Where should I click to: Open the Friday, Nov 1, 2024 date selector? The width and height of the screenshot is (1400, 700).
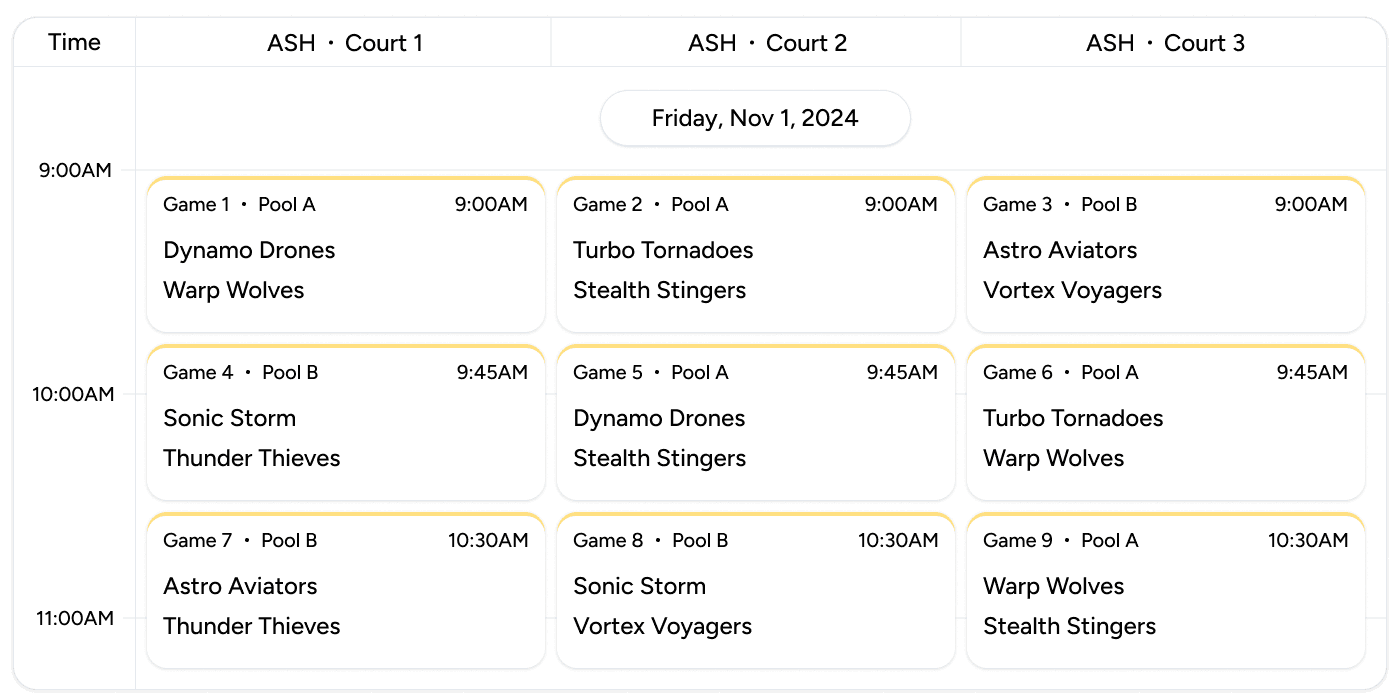(755, 117)
